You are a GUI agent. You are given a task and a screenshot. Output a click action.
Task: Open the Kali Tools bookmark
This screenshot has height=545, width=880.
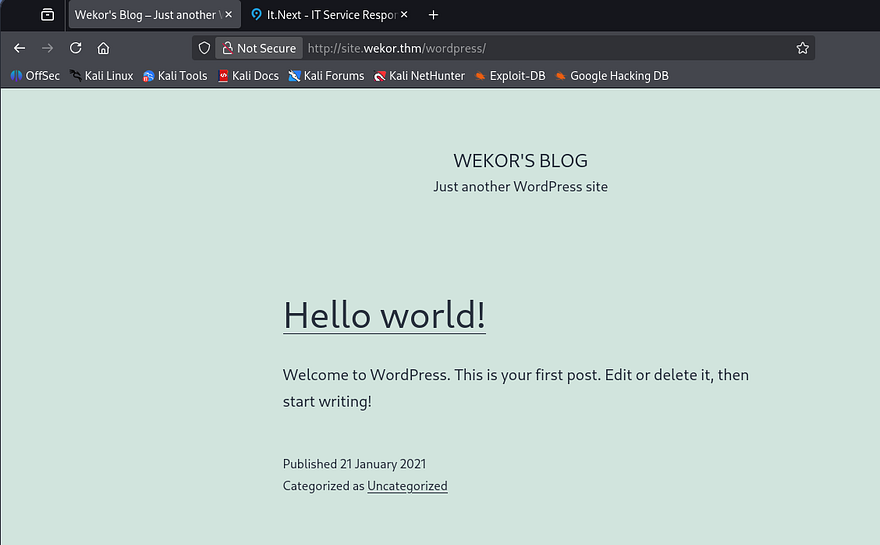click(175, 76)
